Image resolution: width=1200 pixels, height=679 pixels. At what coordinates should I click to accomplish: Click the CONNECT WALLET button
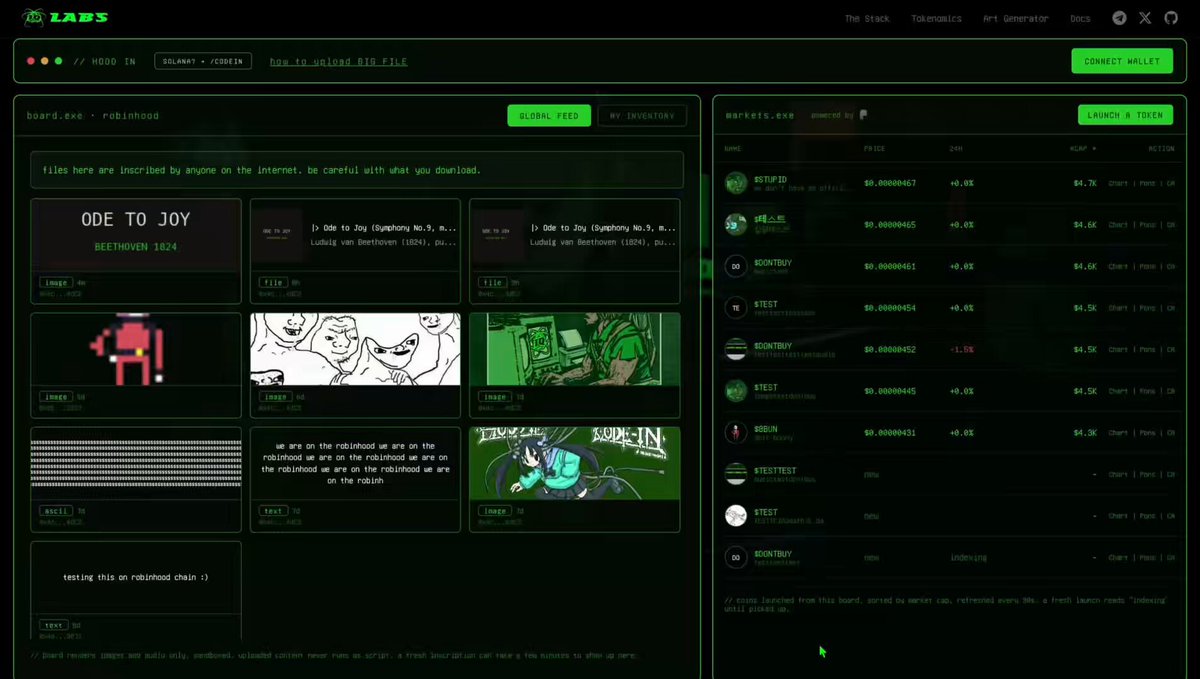coord(1122,61)
